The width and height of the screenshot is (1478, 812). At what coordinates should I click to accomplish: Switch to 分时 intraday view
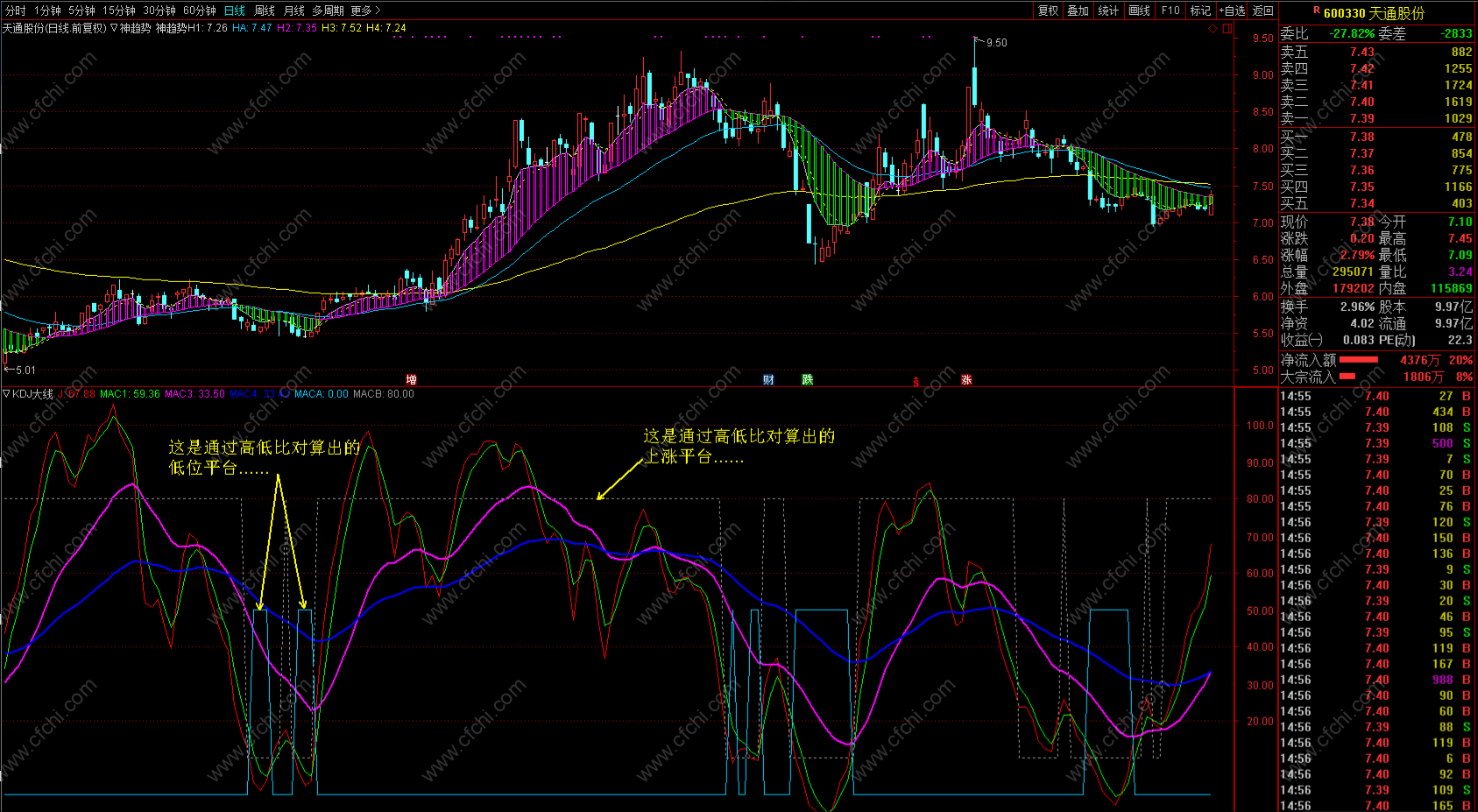[15, 11]
